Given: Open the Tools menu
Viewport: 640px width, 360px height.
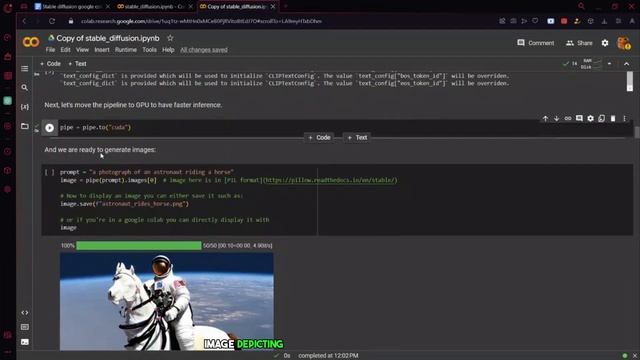Looking at the screenshot, I should click(149, 50).
